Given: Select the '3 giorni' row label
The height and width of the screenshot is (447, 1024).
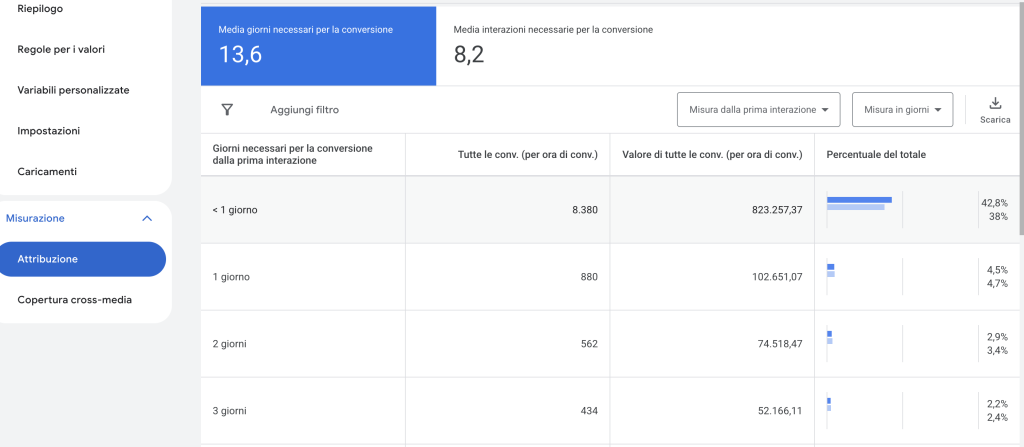Looking at the screenshot, I should click(229, 411).
